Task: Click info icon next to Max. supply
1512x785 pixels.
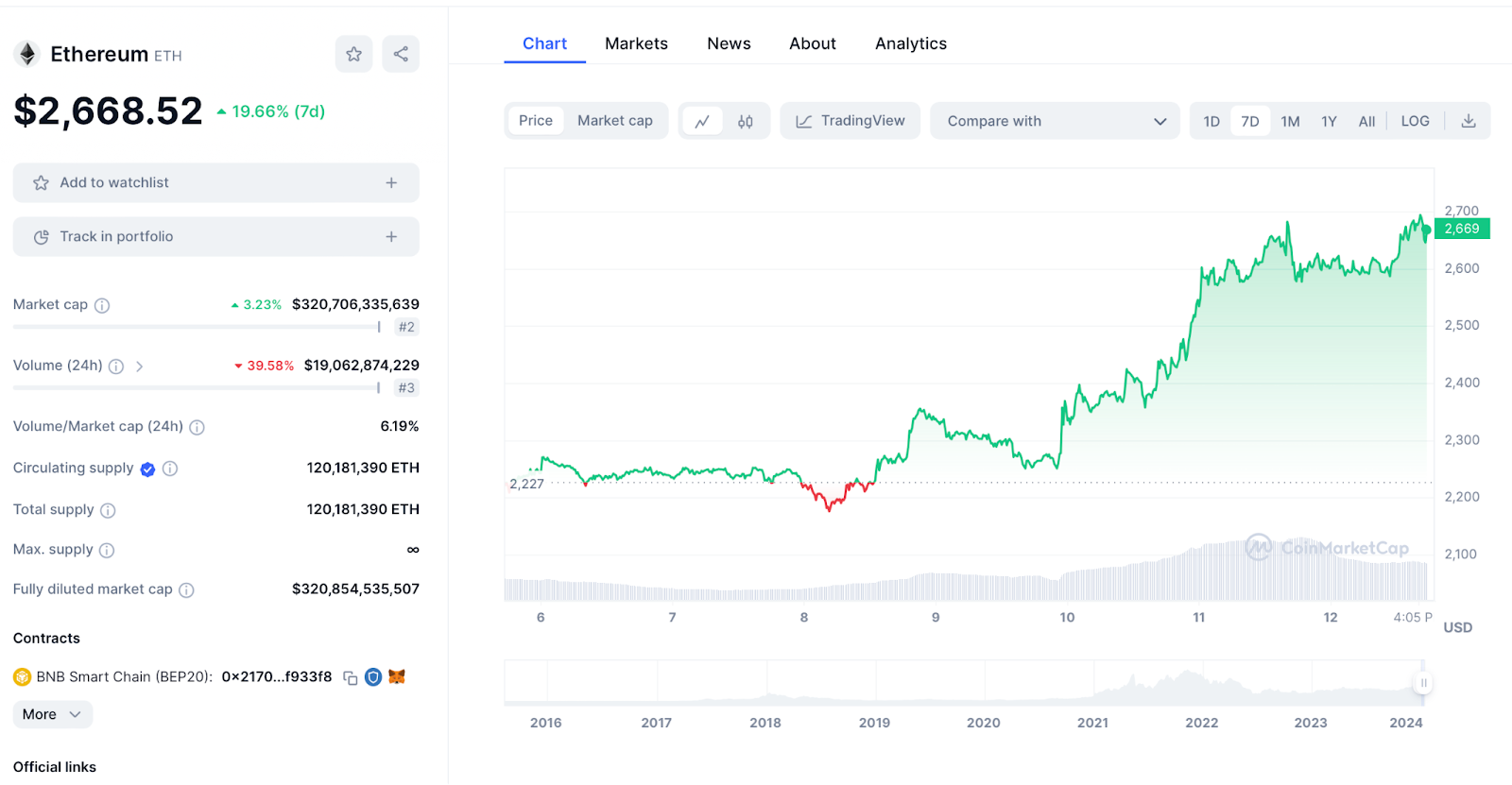Action: coord(107,550)
